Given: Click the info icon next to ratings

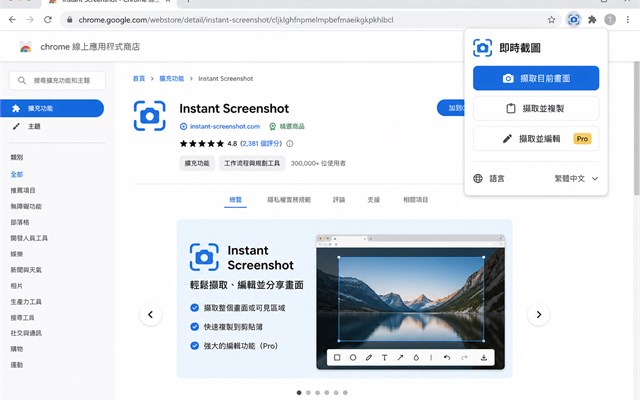Looking at the screenshot, I should click(x=289, y=144).
